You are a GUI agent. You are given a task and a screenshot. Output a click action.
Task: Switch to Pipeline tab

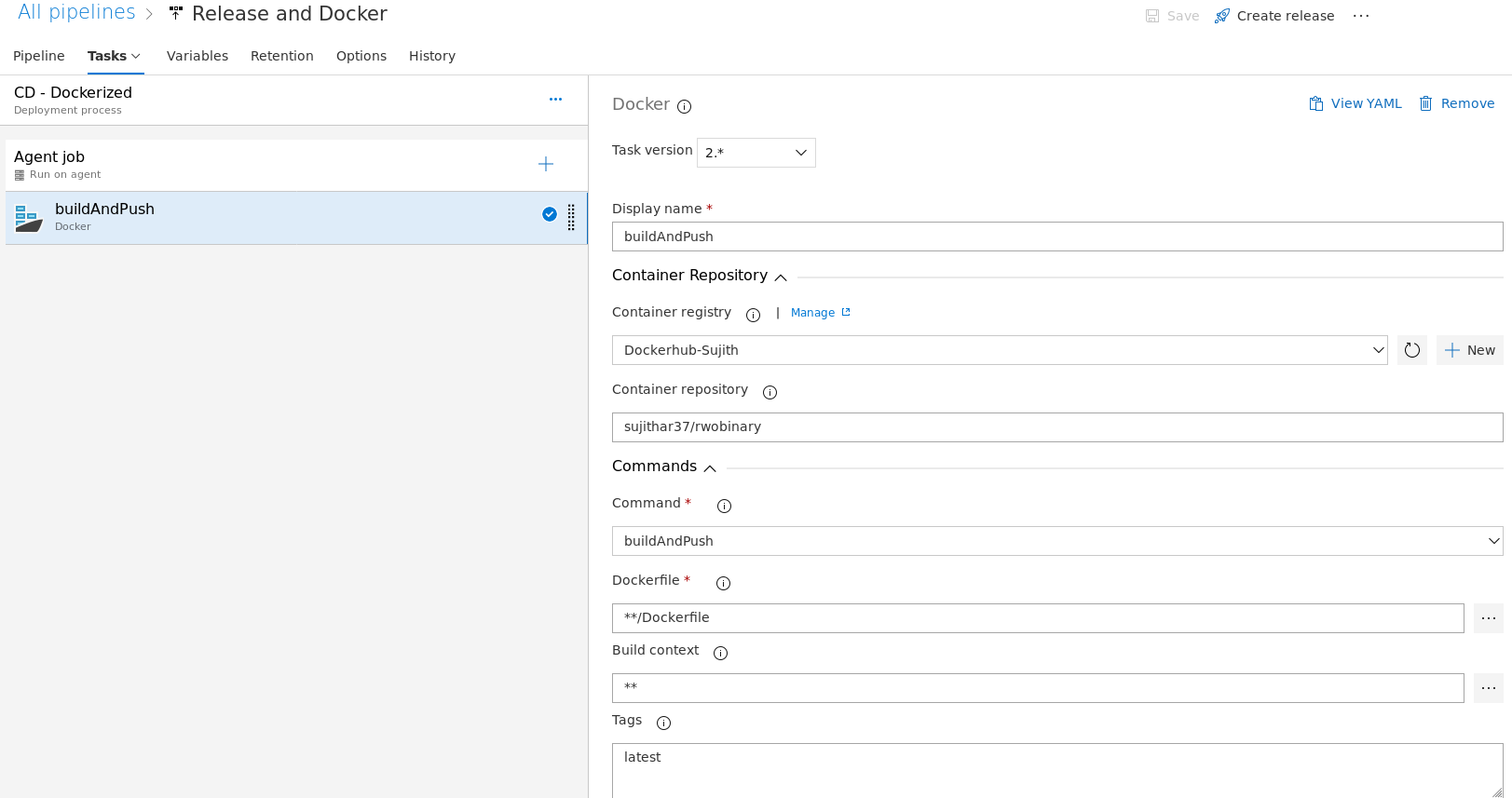tap(39, 56)
